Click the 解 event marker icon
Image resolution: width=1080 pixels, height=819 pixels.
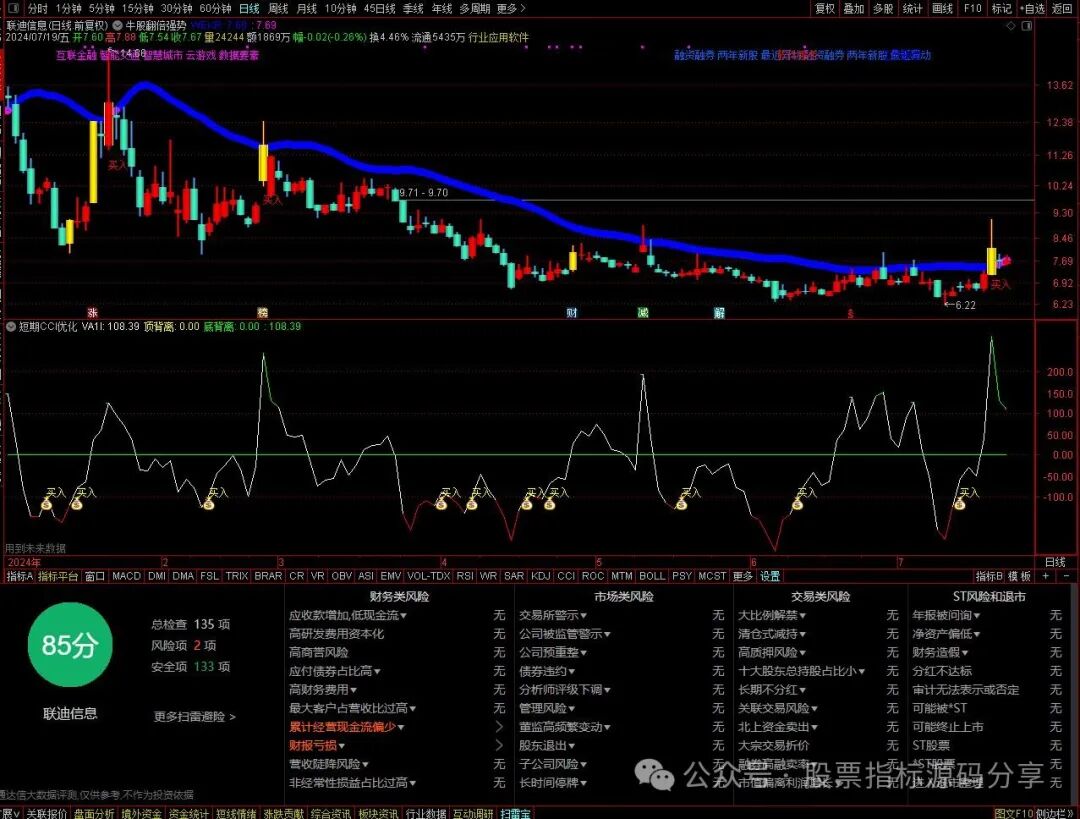[x=719, y=313]
